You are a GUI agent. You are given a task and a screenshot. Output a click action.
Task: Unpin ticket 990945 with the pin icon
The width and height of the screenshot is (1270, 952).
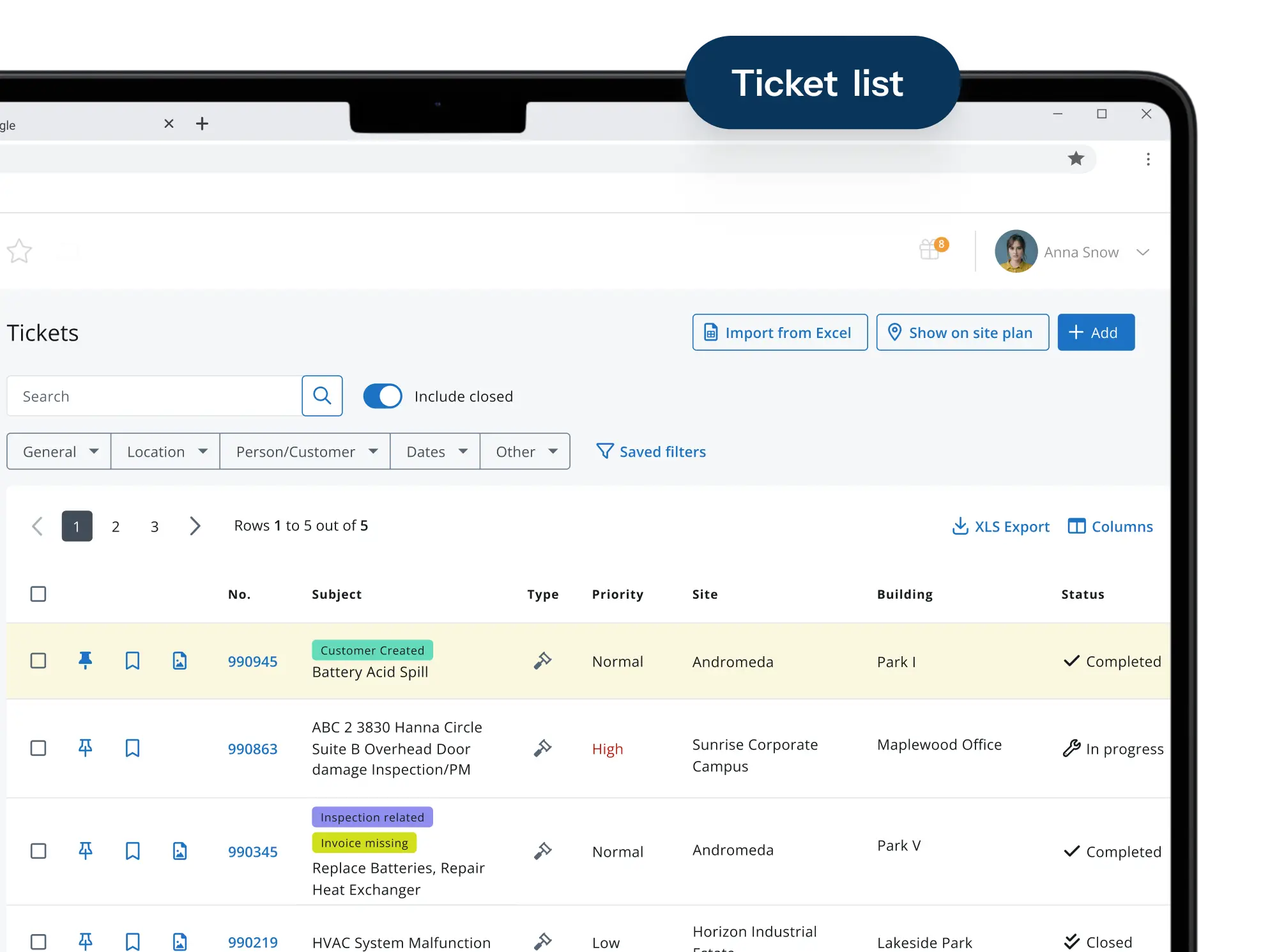point(85,661)
